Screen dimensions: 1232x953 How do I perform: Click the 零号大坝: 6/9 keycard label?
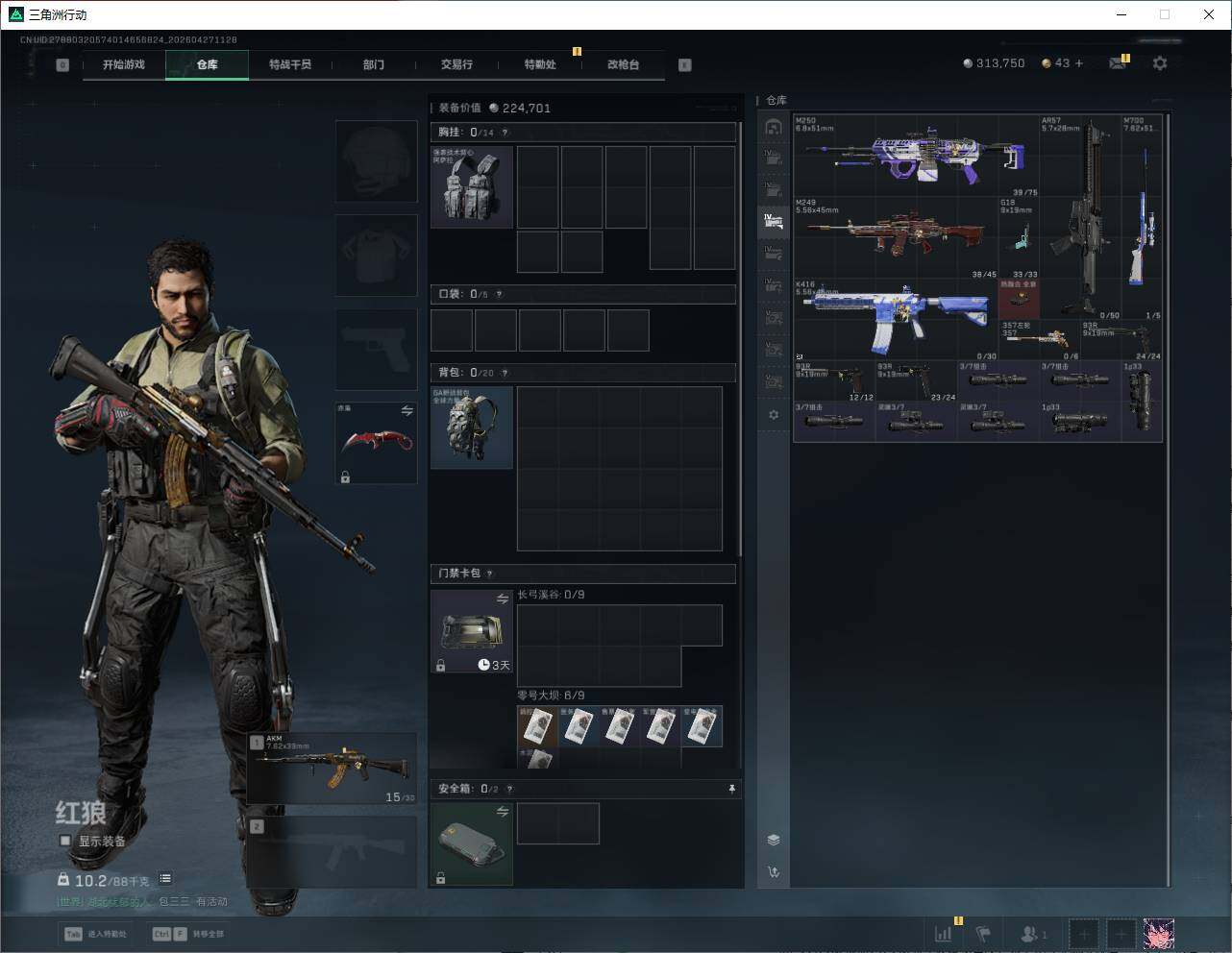coord(551,696)
